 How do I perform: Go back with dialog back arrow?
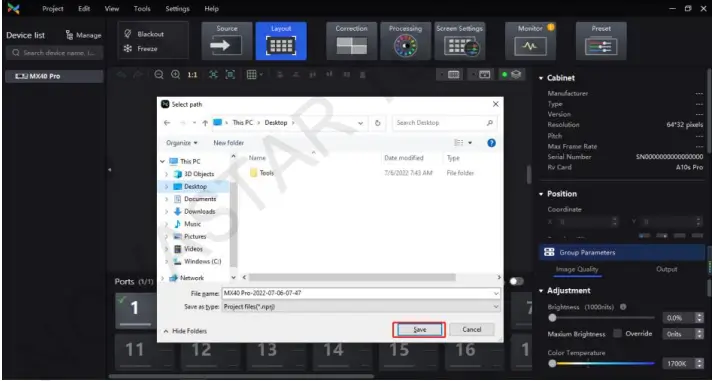(x=167, y=123)
